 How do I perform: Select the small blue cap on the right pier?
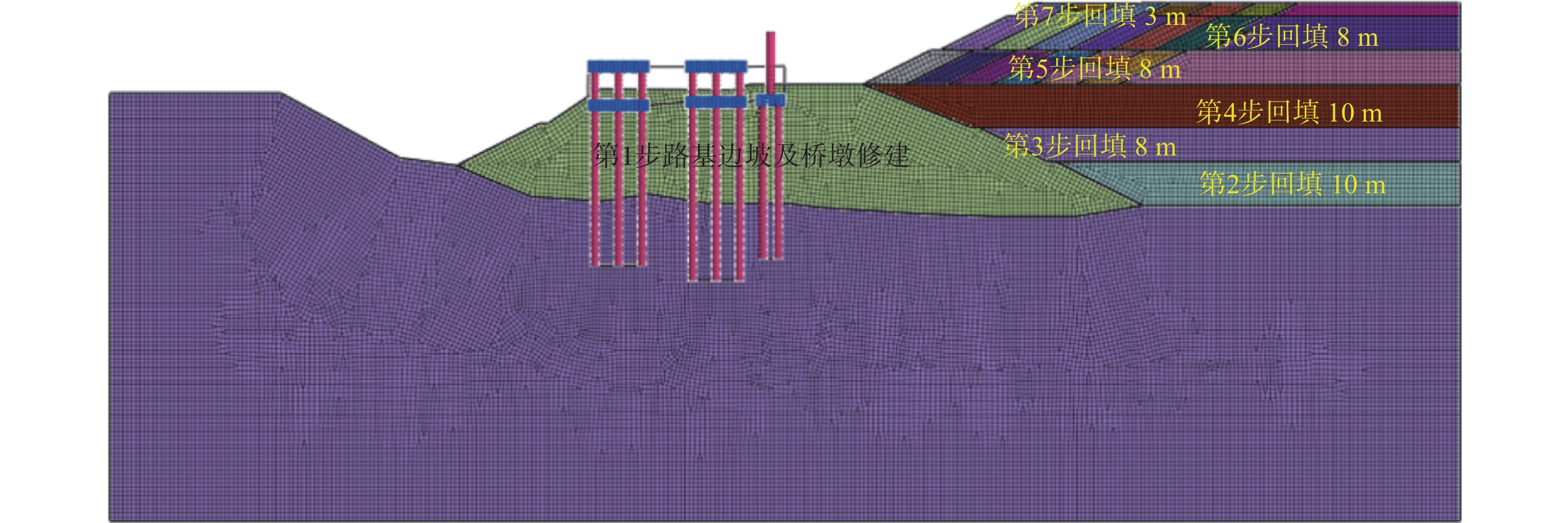(x=770, y=100)
